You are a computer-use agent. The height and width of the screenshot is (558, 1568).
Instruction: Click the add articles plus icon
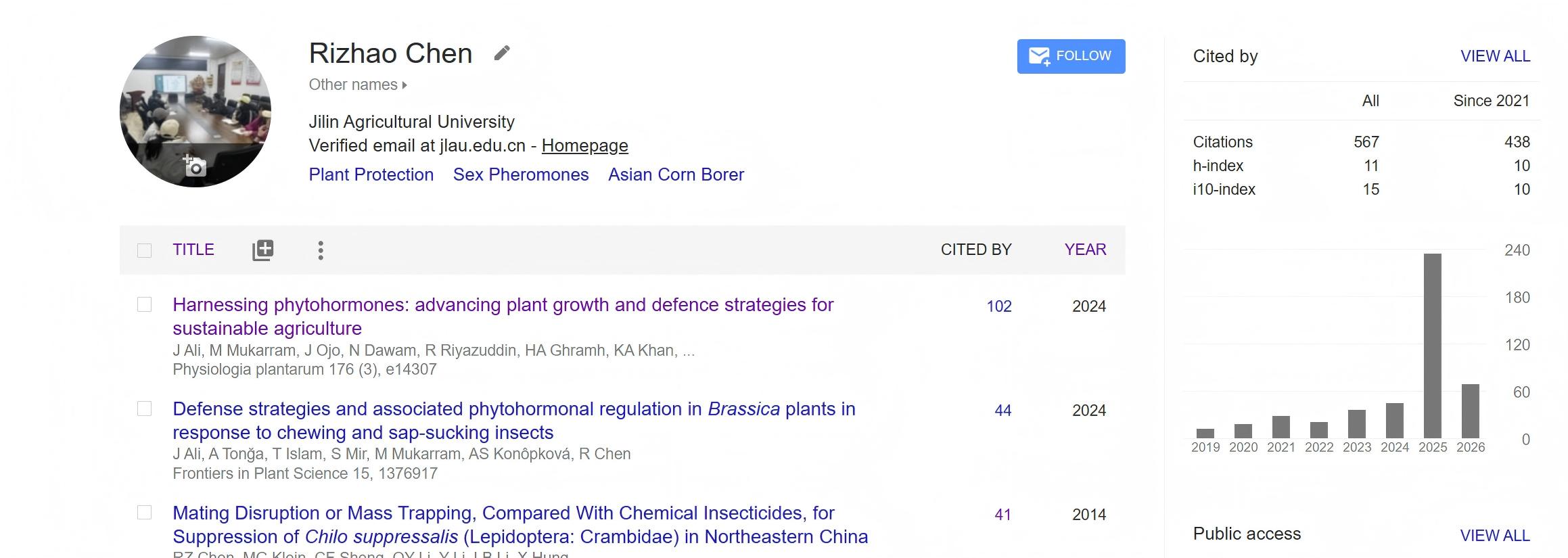pos(262,250)
